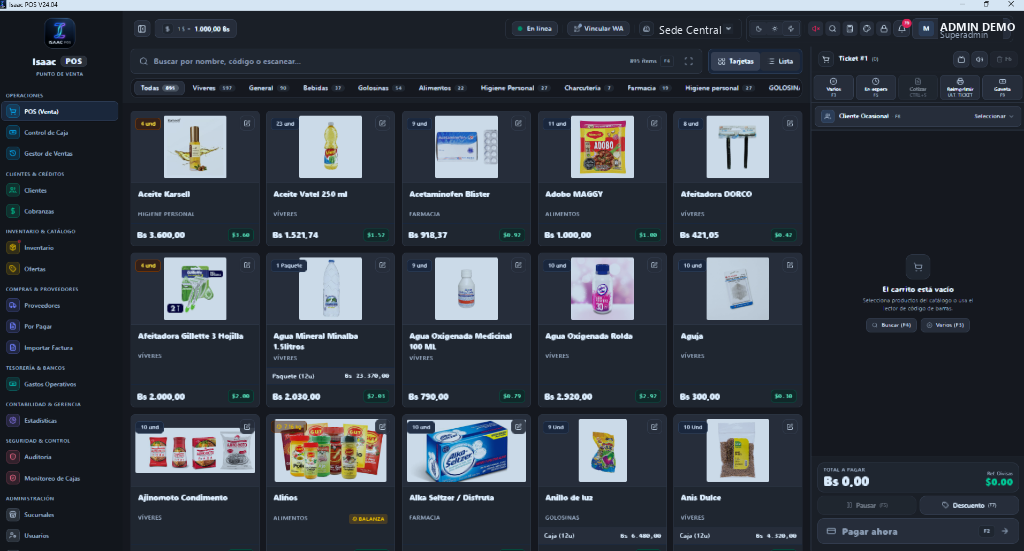Toggle the ticket sound speaker icon
1024x551 pixels.
(980, 59)
